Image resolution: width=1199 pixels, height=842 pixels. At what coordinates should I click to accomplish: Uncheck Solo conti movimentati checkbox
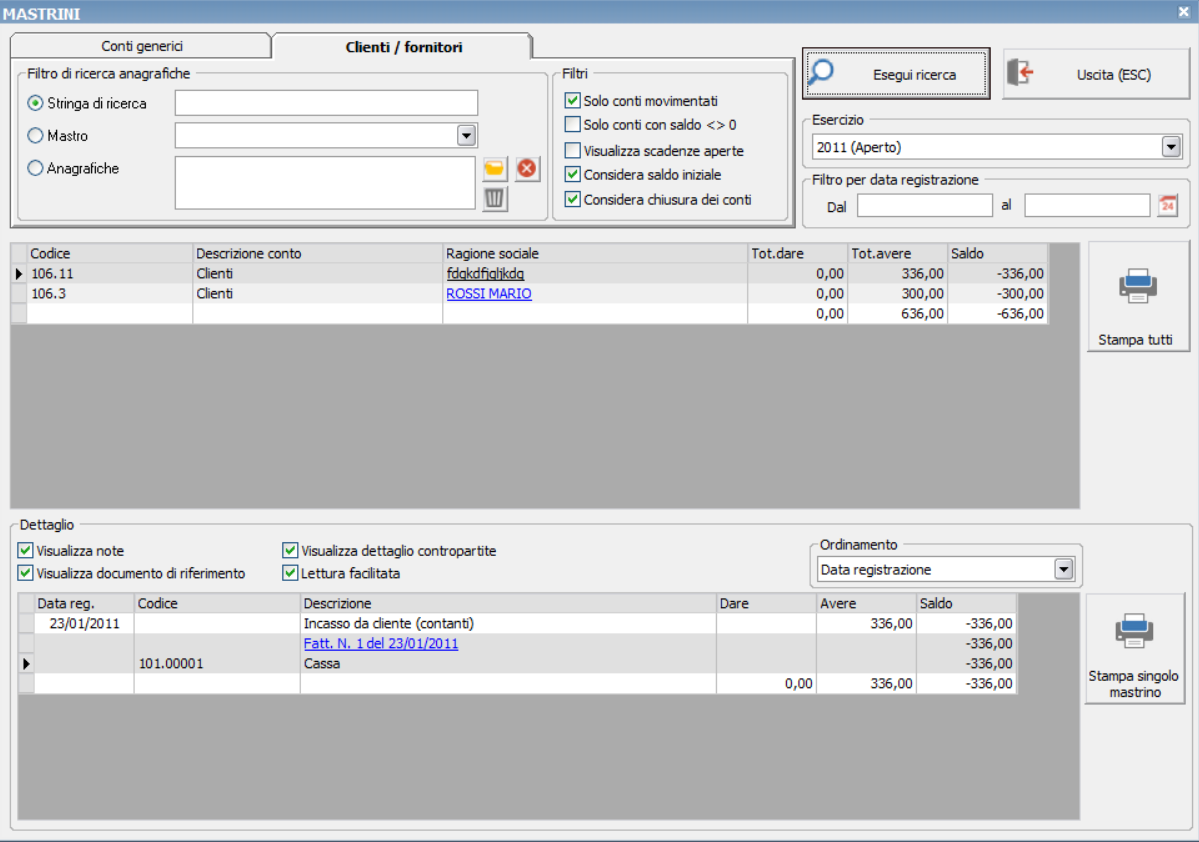(573, 101)
